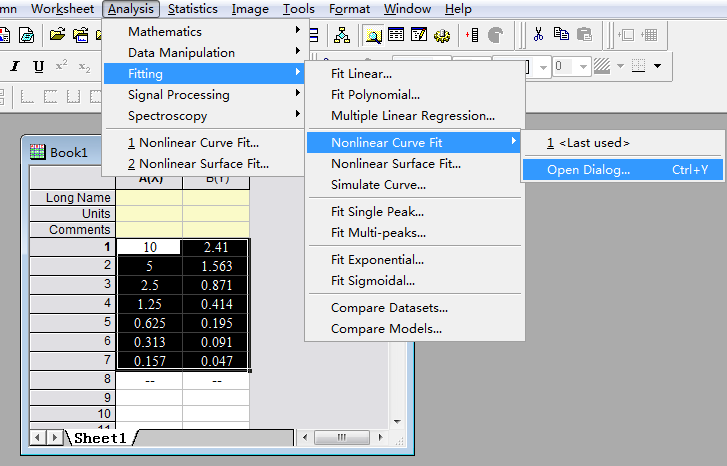Toggle Italic text formatting
Screen dimensions: 727x466
click(16, 66)
